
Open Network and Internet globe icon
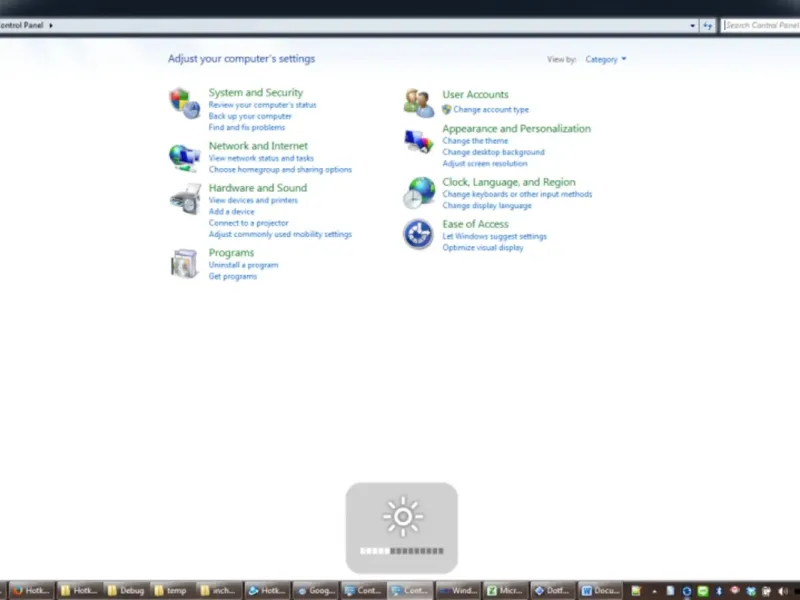coord(184,158)
